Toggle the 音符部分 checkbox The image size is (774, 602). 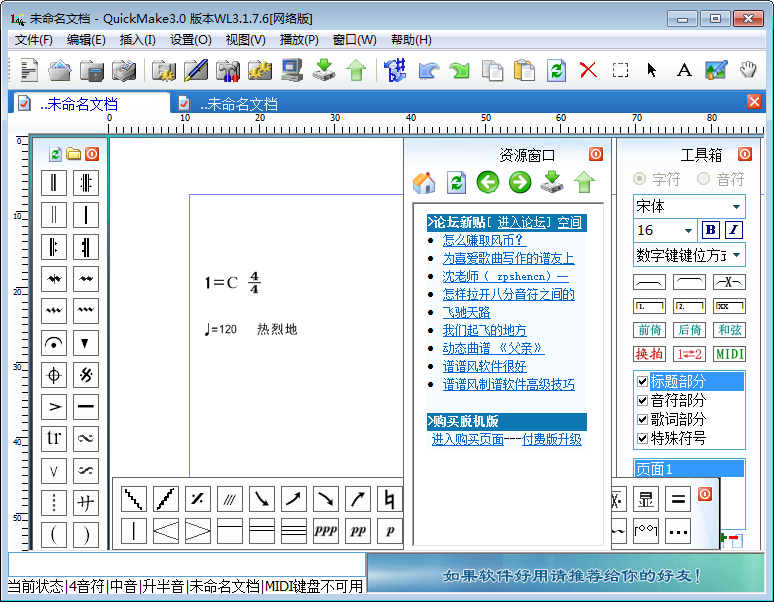coord(642,400)
